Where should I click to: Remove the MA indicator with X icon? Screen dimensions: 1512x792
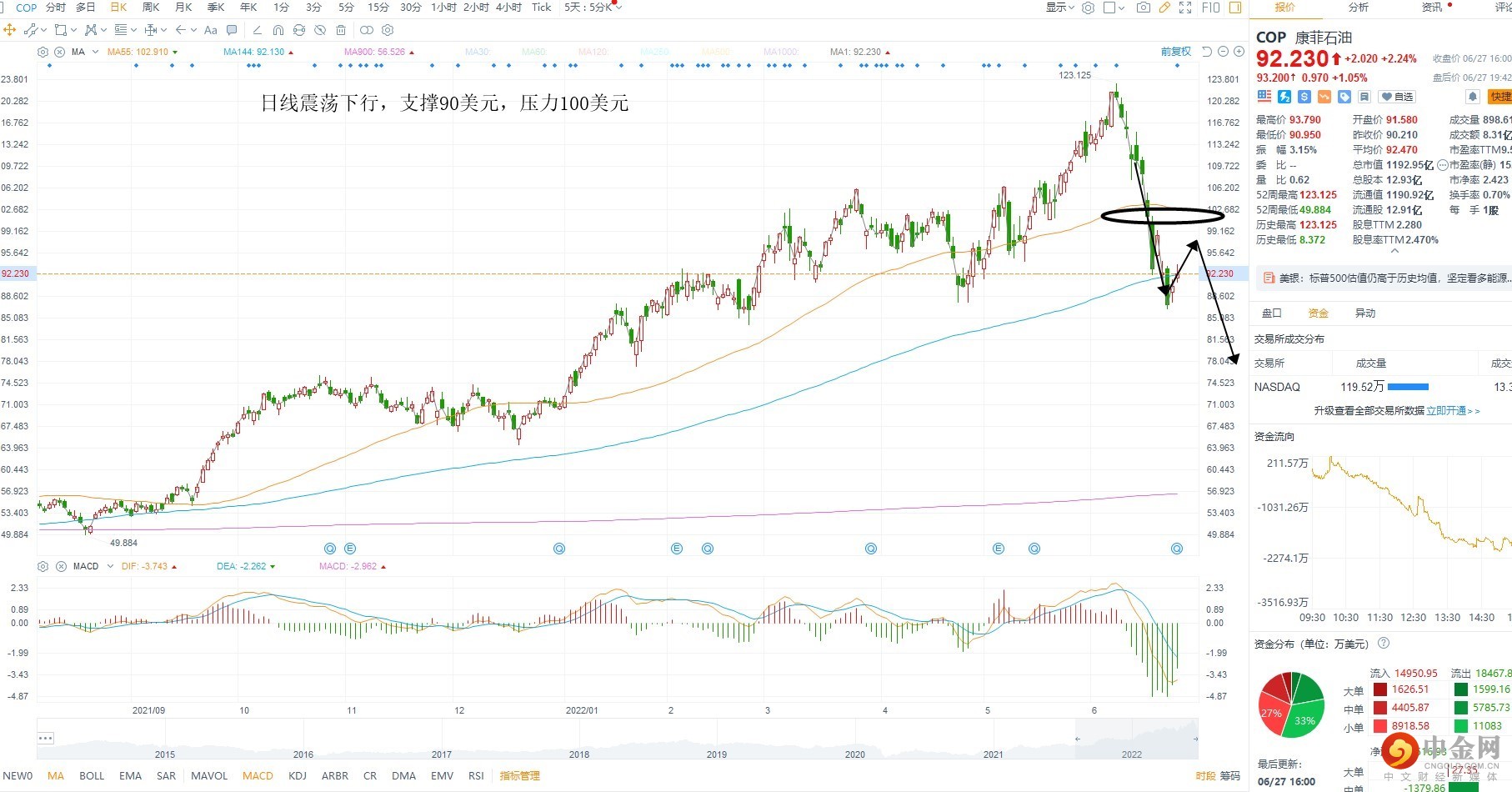[x=60, y=52]
